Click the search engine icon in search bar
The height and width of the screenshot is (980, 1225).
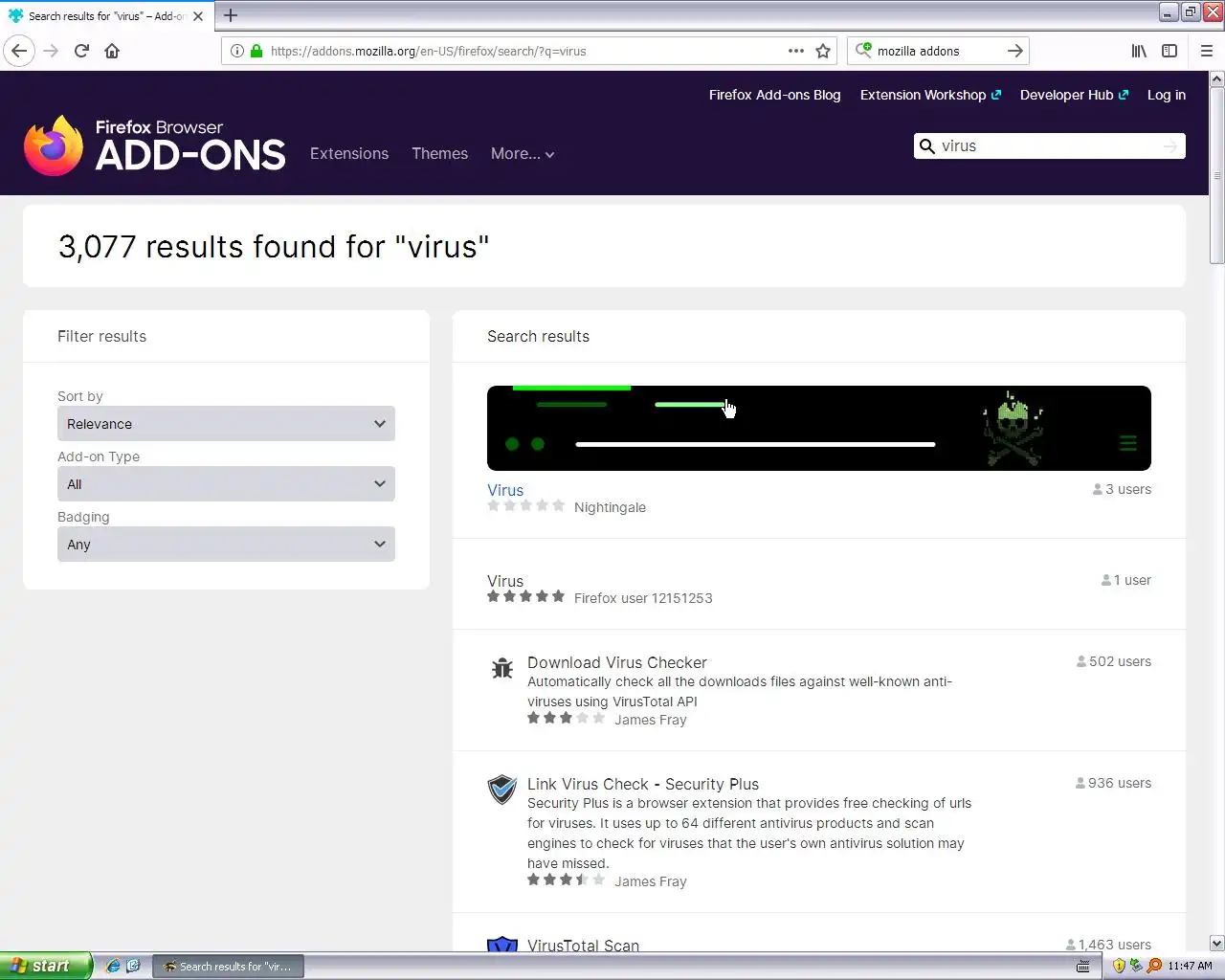point(863,50)
